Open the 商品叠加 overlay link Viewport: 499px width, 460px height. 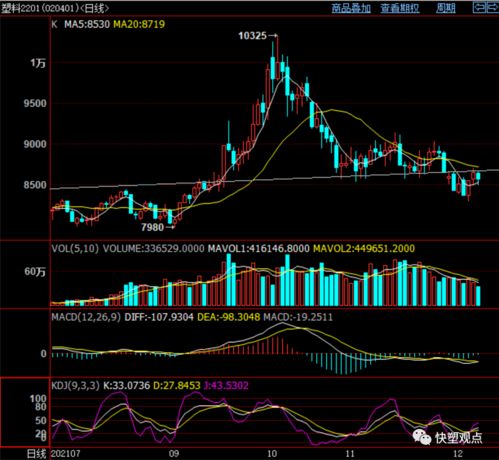351,8
